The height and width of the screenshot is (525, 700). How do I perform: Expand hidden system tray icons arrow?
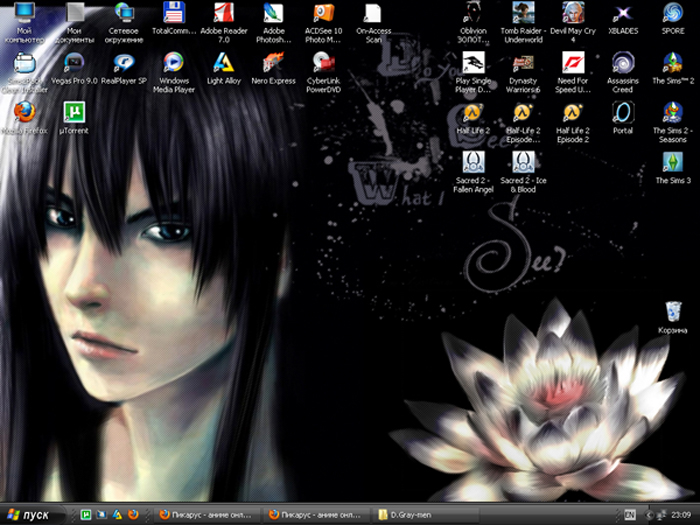tap(649, 515)
